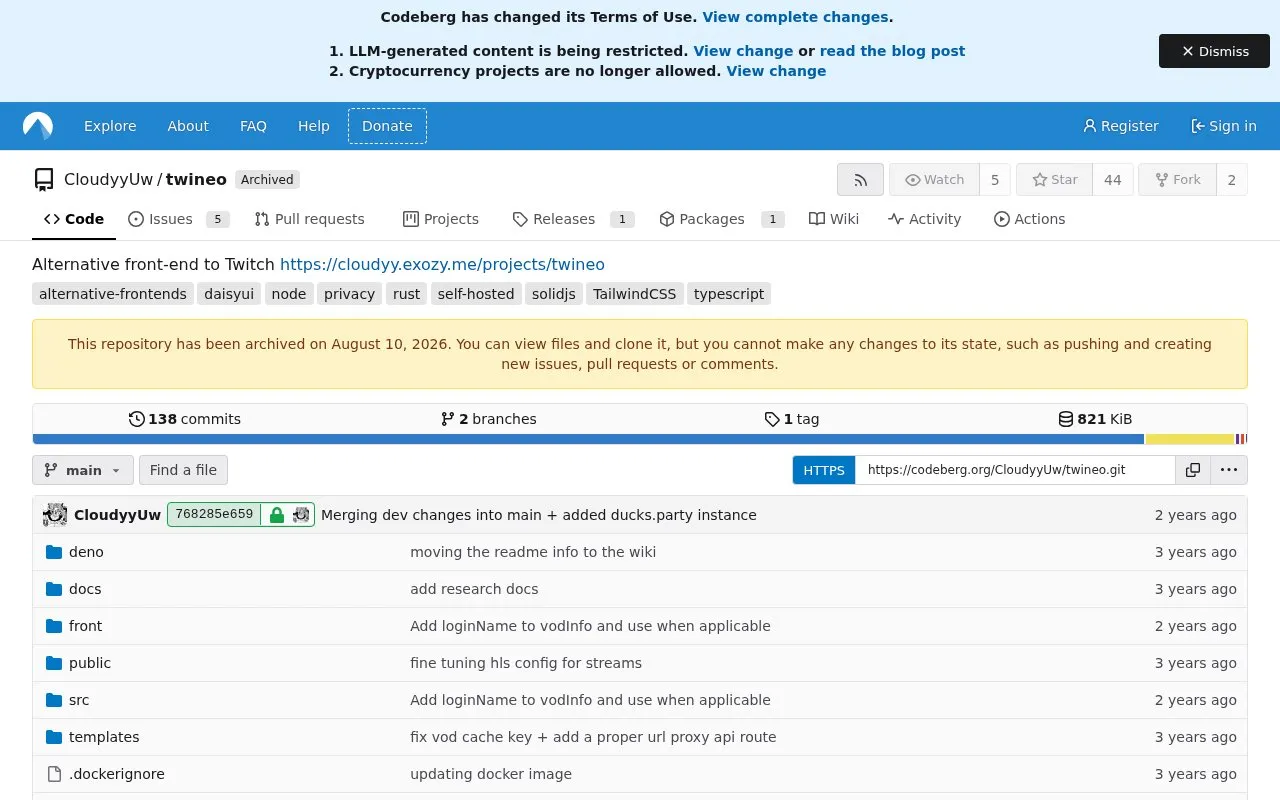1280x800 pixels.
Task: Open the Projects tab
Action: [441, 219]
